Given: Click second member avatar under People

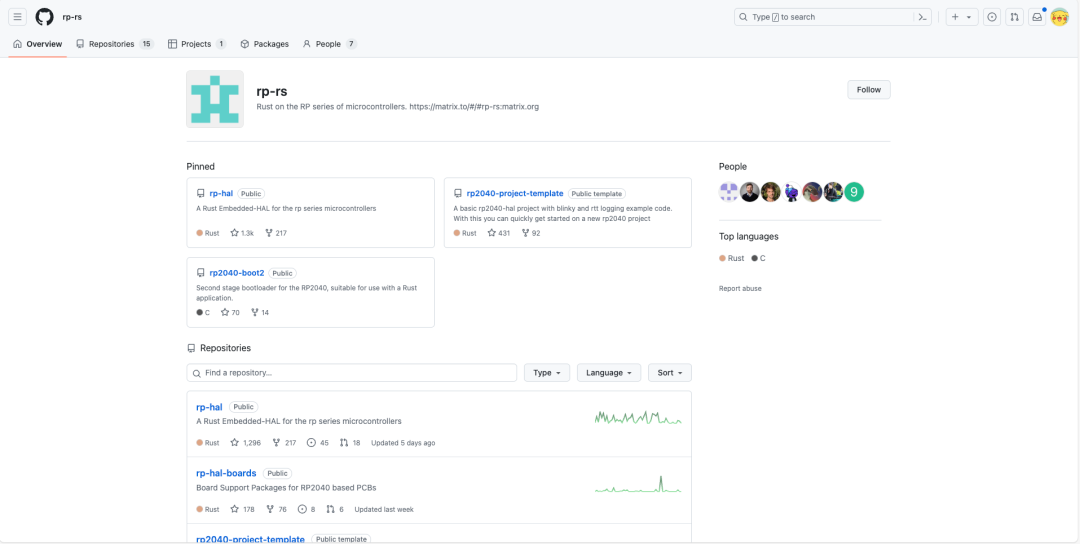Looking at the screenshot, I should click(749, 192).
